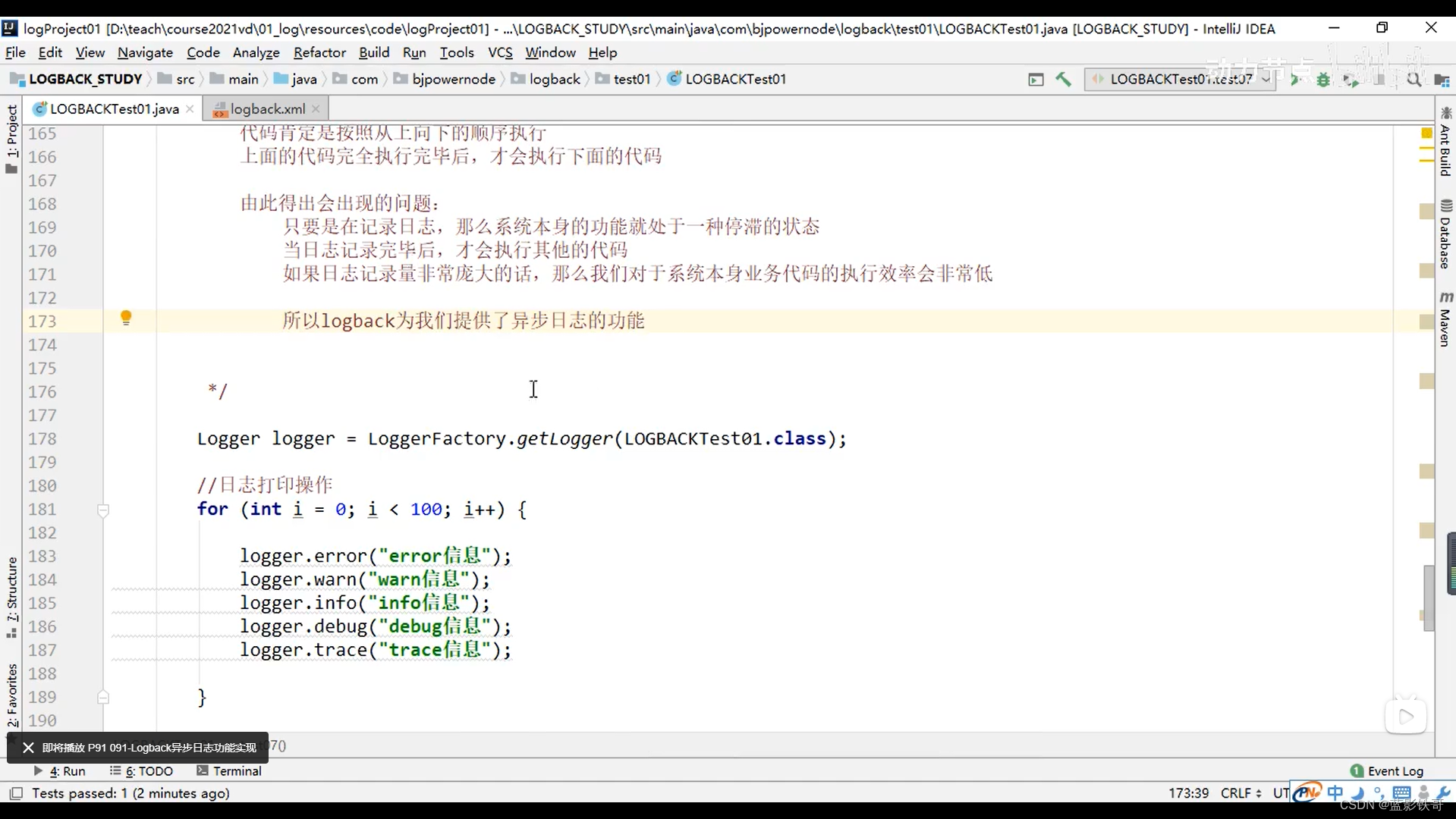
Task: Open Project Structure icon in toolbar
Action: [1442, 79]
